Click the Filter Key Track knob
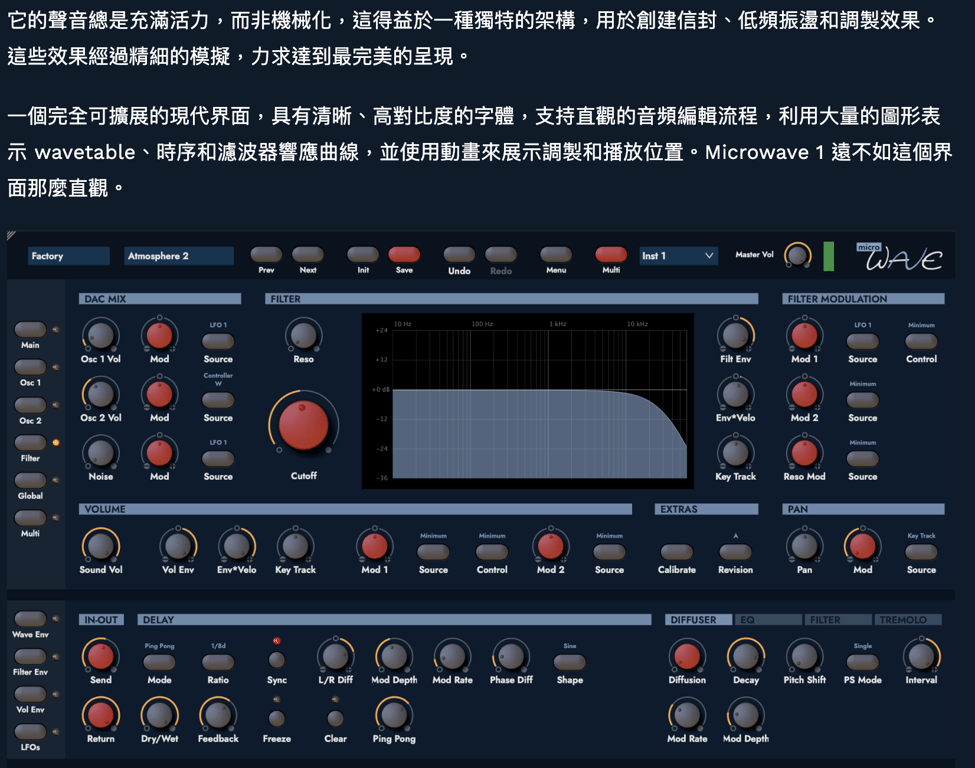This screenshot has width=975, height=768. (x=736, y=453)
